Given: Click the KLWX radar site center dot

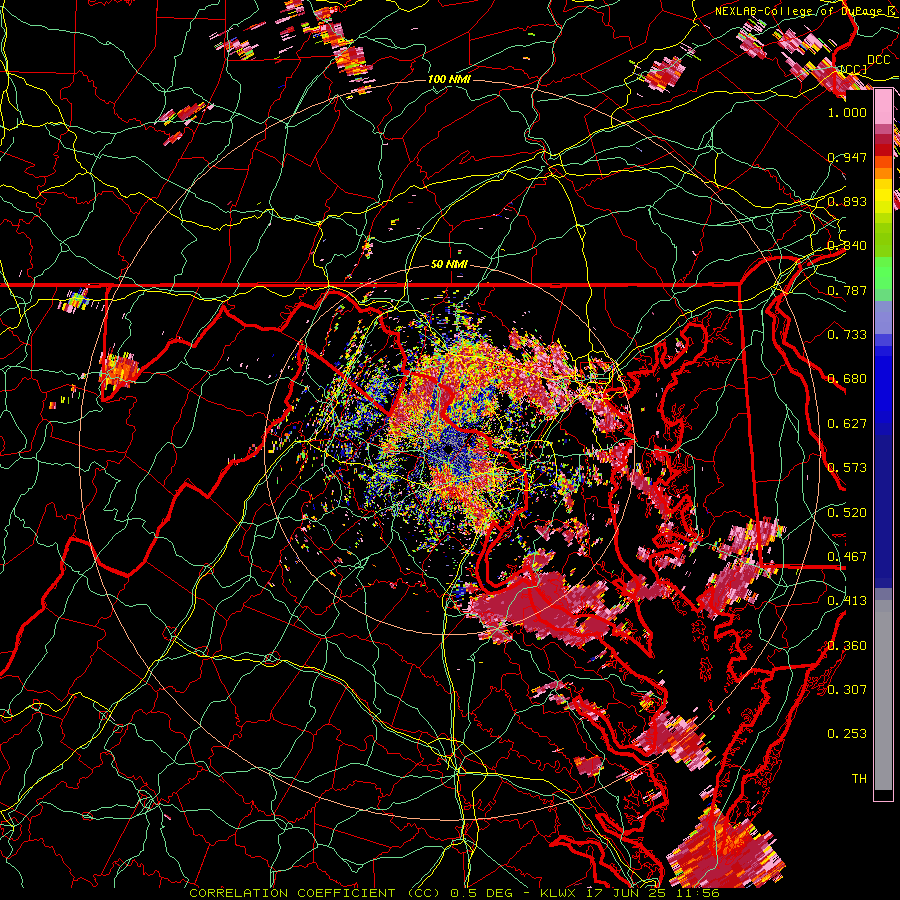Looking at the screenshot, I should [x=448, y=449].
